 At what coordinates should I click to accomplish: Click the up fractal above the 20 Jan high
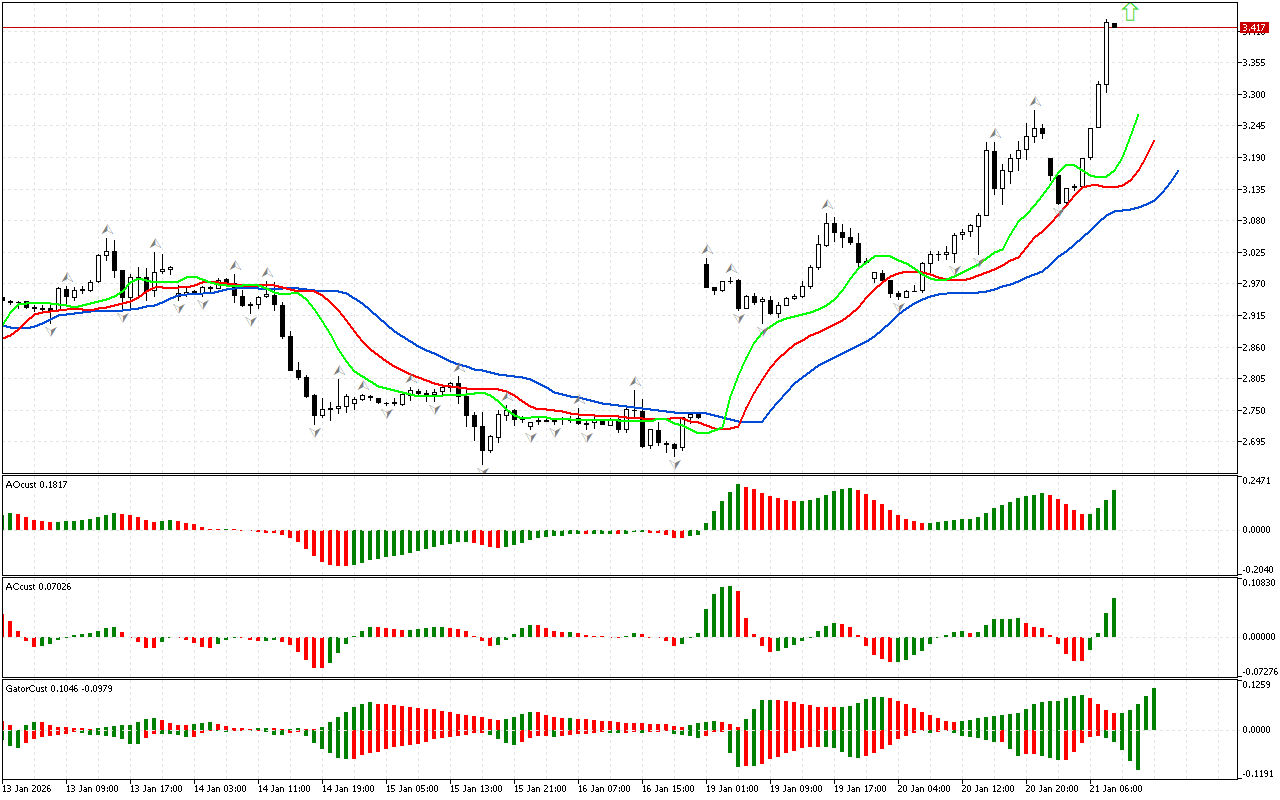(1035, 102)
